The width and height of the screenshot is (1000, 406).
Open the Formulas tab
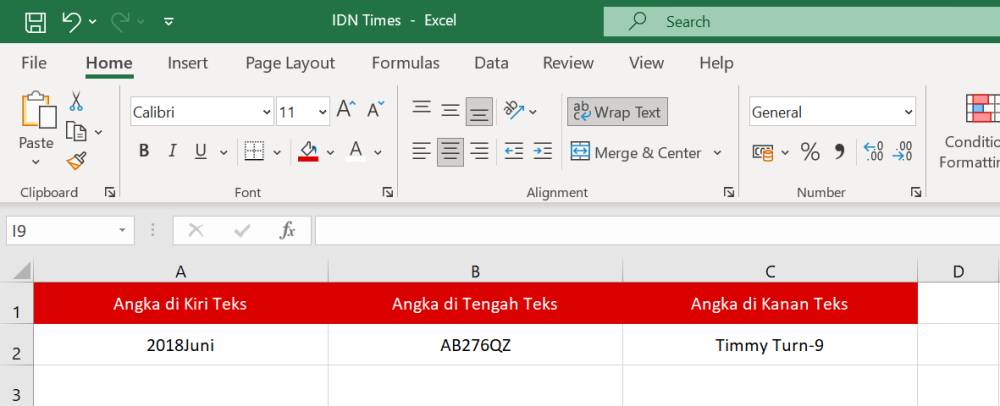coord(406,63)
